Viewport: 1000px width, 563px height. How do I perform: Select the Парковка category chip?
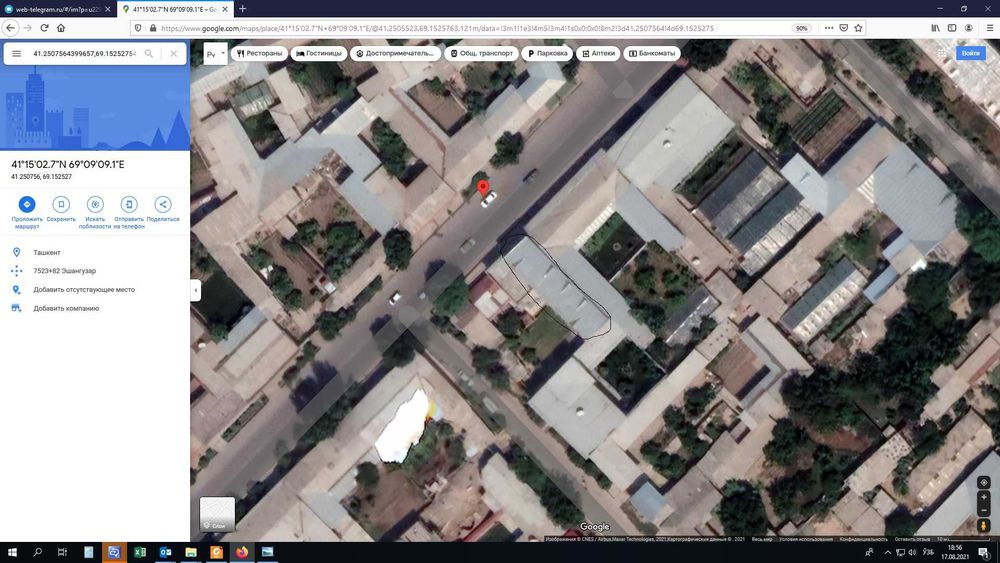(547, 54)
